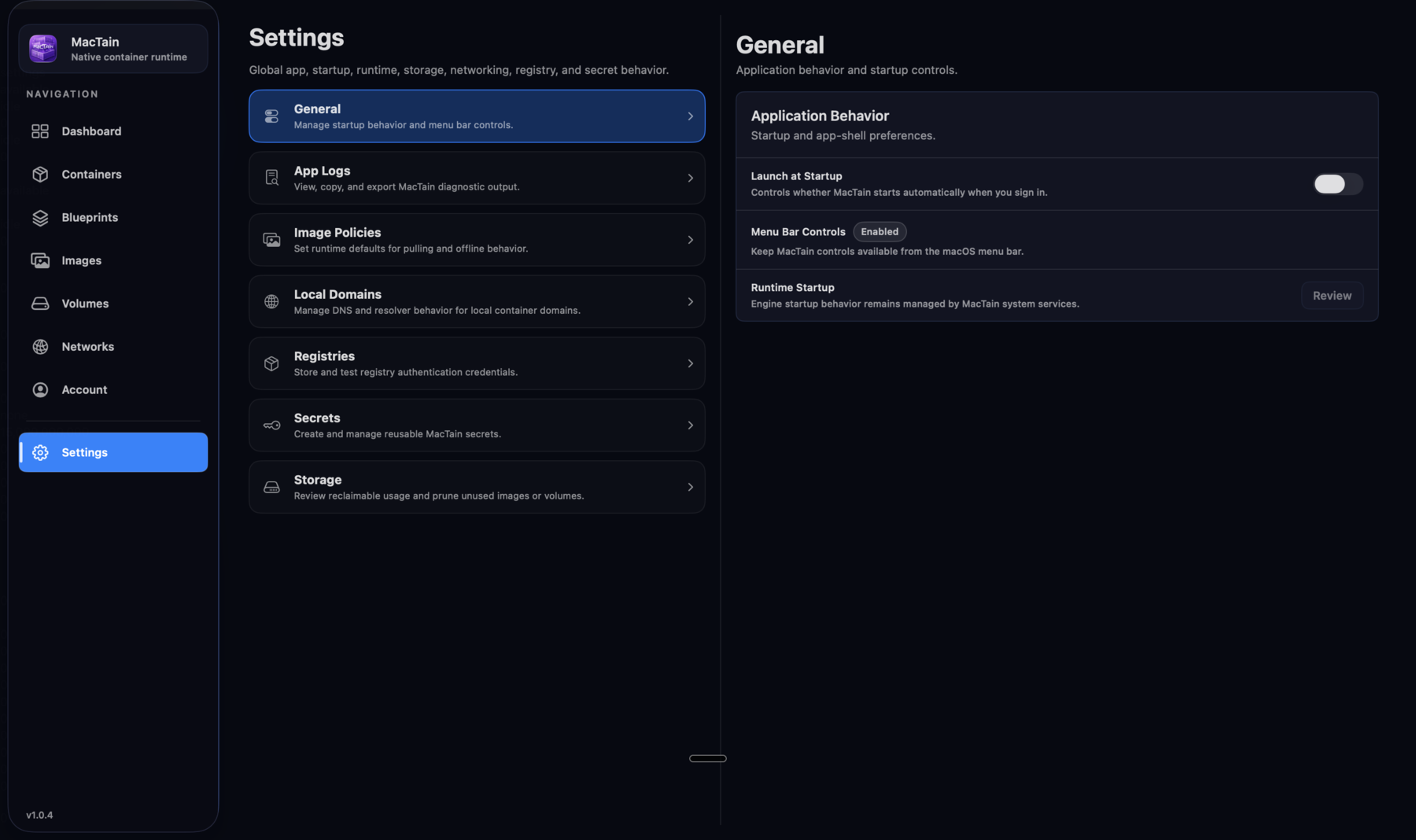Click the Blueprints layers icon

pyautogui.click(x=40, y=218)
